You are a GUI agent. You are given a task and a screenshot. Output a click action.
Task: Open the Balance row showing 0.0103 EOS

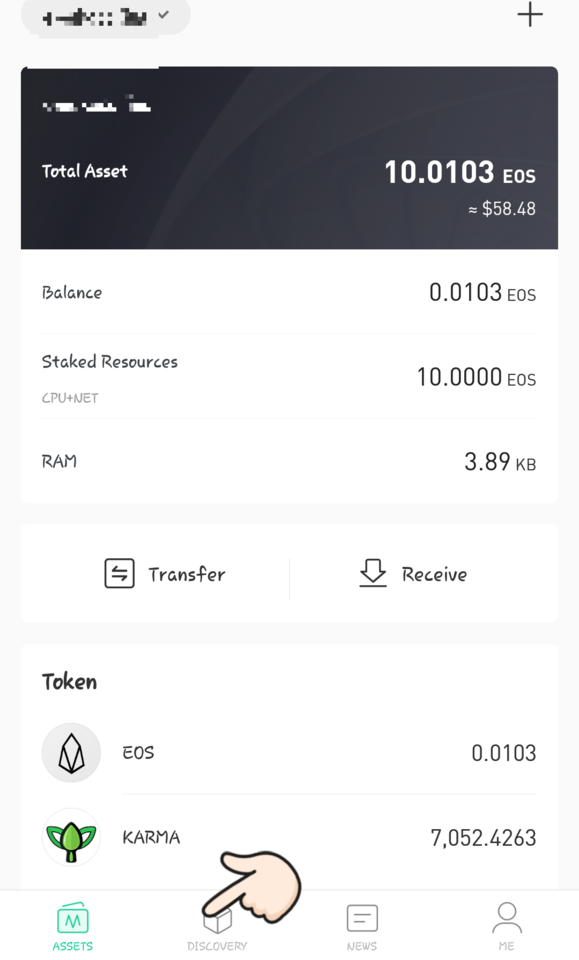(x=289, y=293)
